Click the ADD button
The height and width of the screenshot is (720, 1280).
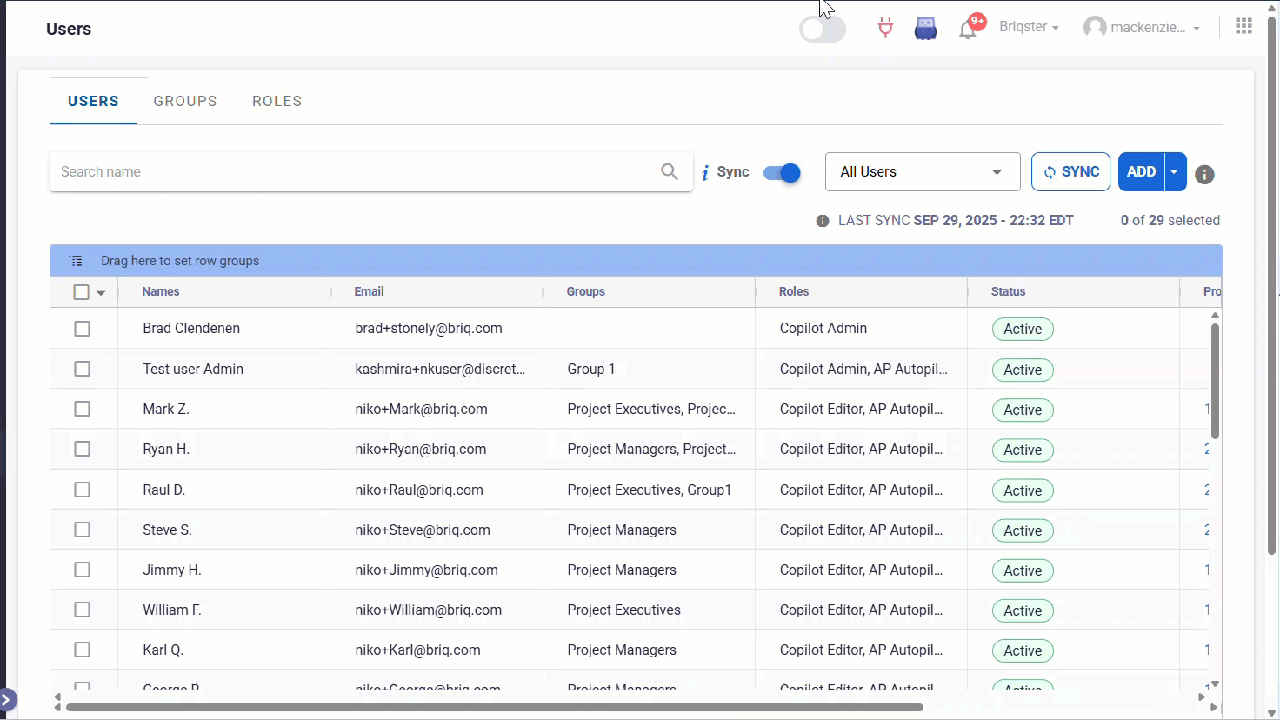(1141, 172)
